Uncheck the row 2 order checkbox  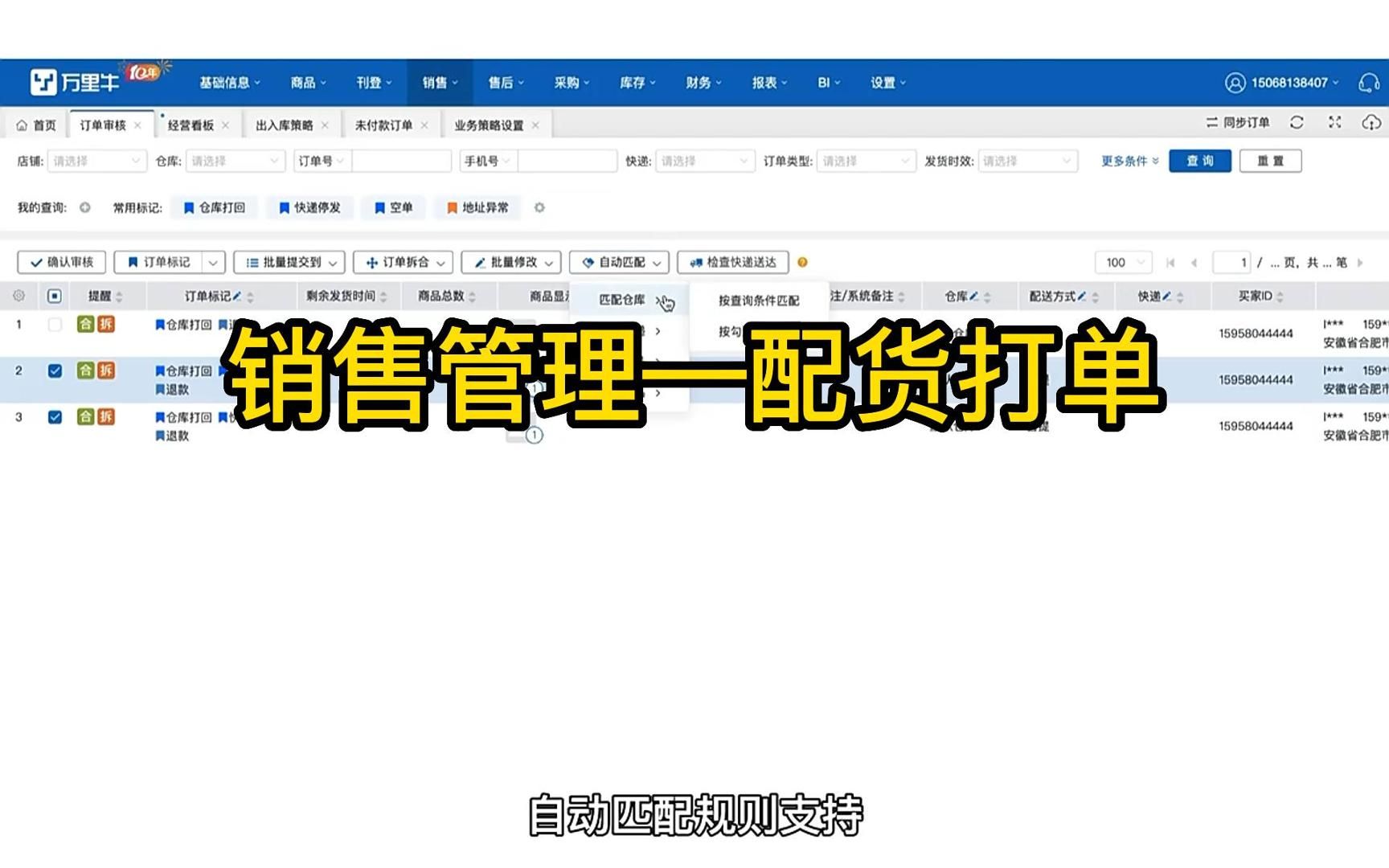pyautogui.click(x=55, y=371)
